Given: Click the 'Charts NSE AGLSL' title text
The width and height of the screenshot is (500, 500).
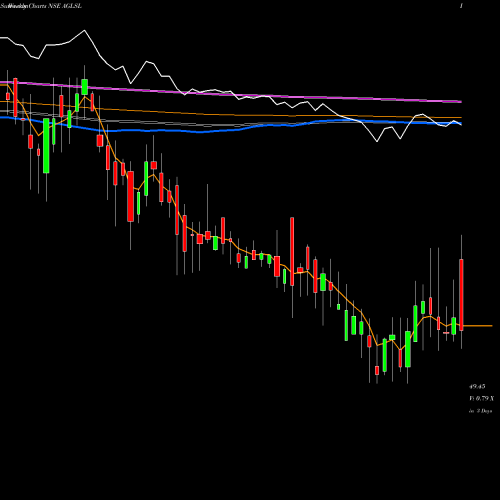Looking at the screenshot, I should [x=55, y=6].
